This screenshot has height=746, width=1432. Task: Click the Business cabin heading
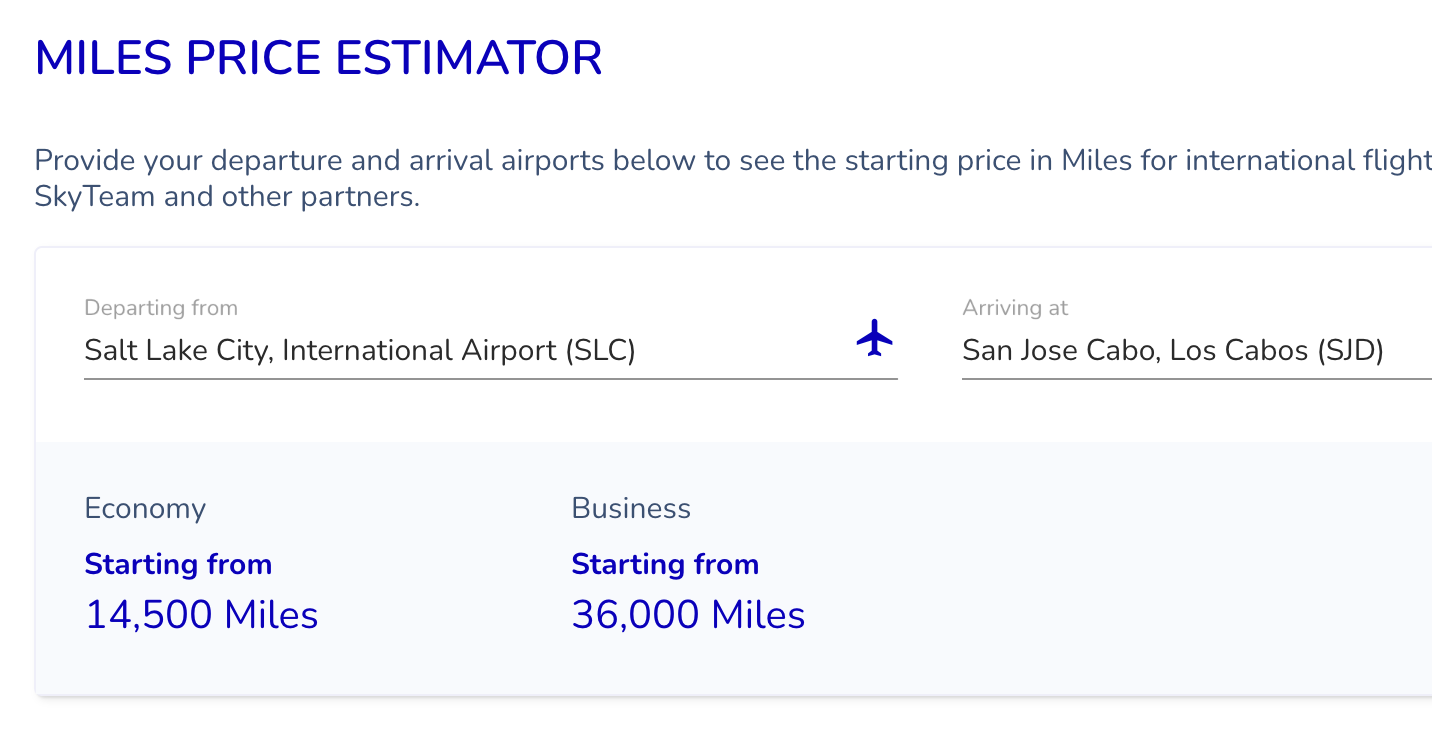coord(631,509)
